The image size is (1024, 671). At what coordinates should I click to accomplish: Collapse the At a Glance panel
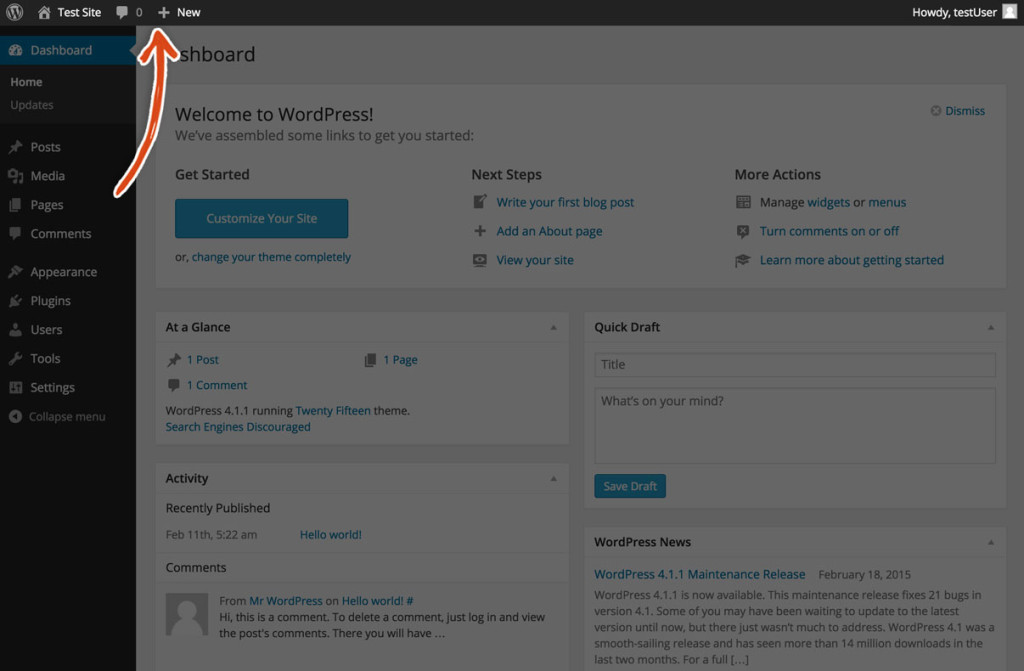(553, 327)
